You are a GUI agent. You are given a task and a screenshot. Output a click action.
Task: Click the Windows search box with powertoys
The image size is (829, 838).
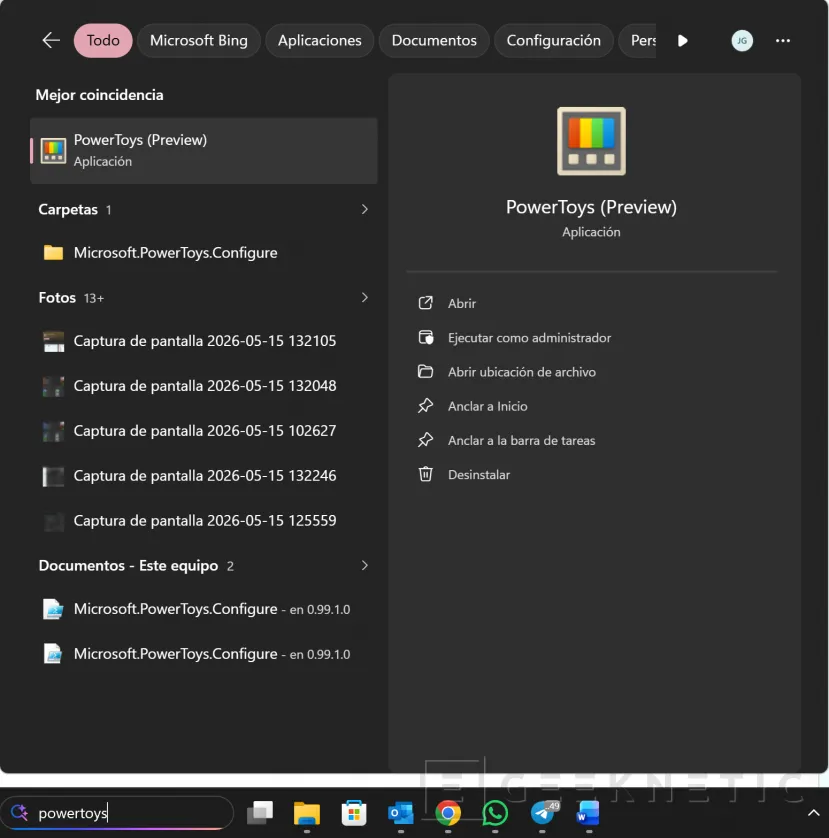click(117, 813)
